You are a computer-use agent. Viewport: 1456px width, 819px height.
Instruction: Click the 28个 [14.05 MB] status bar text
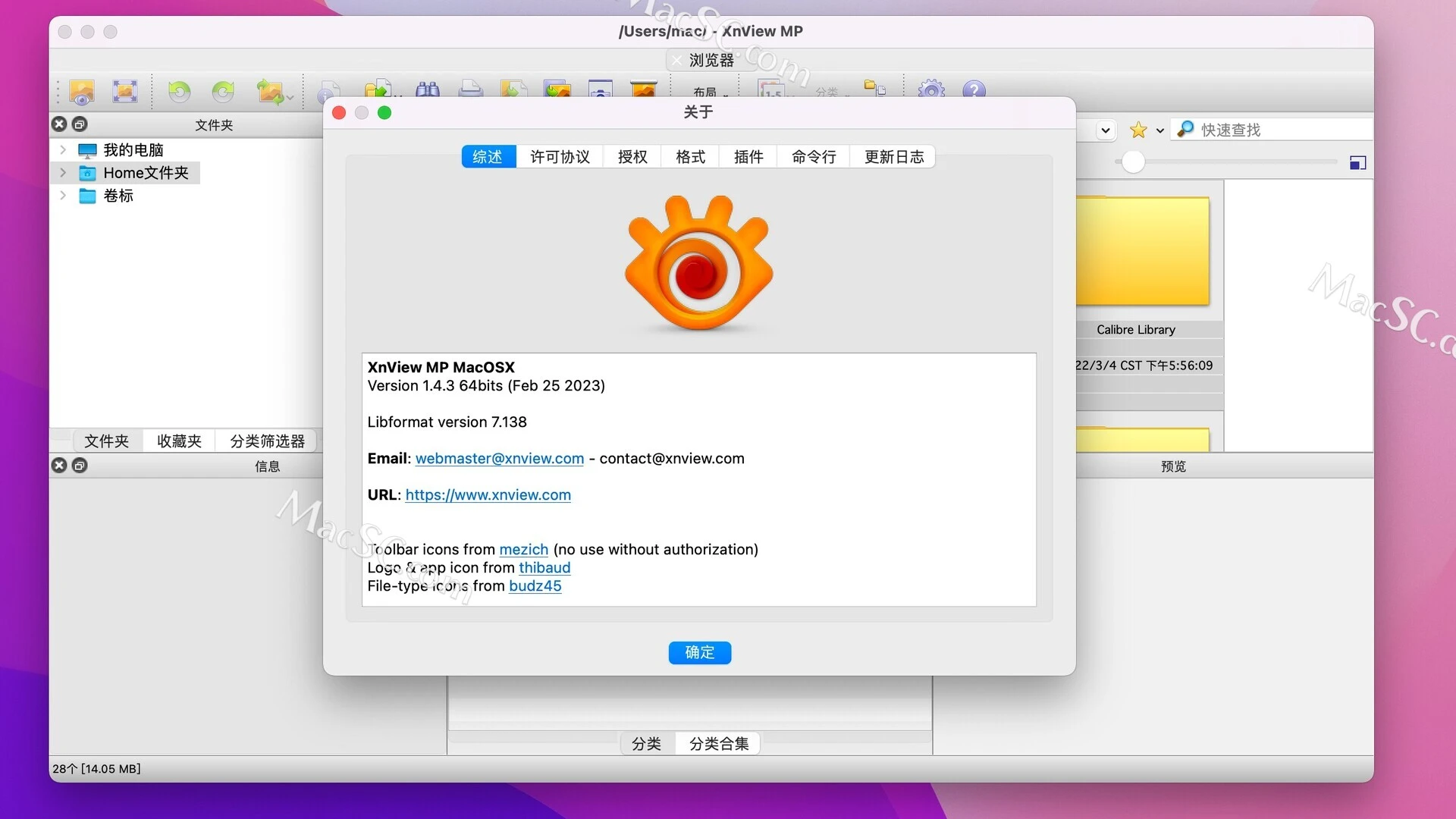click(x=96, y=769)
